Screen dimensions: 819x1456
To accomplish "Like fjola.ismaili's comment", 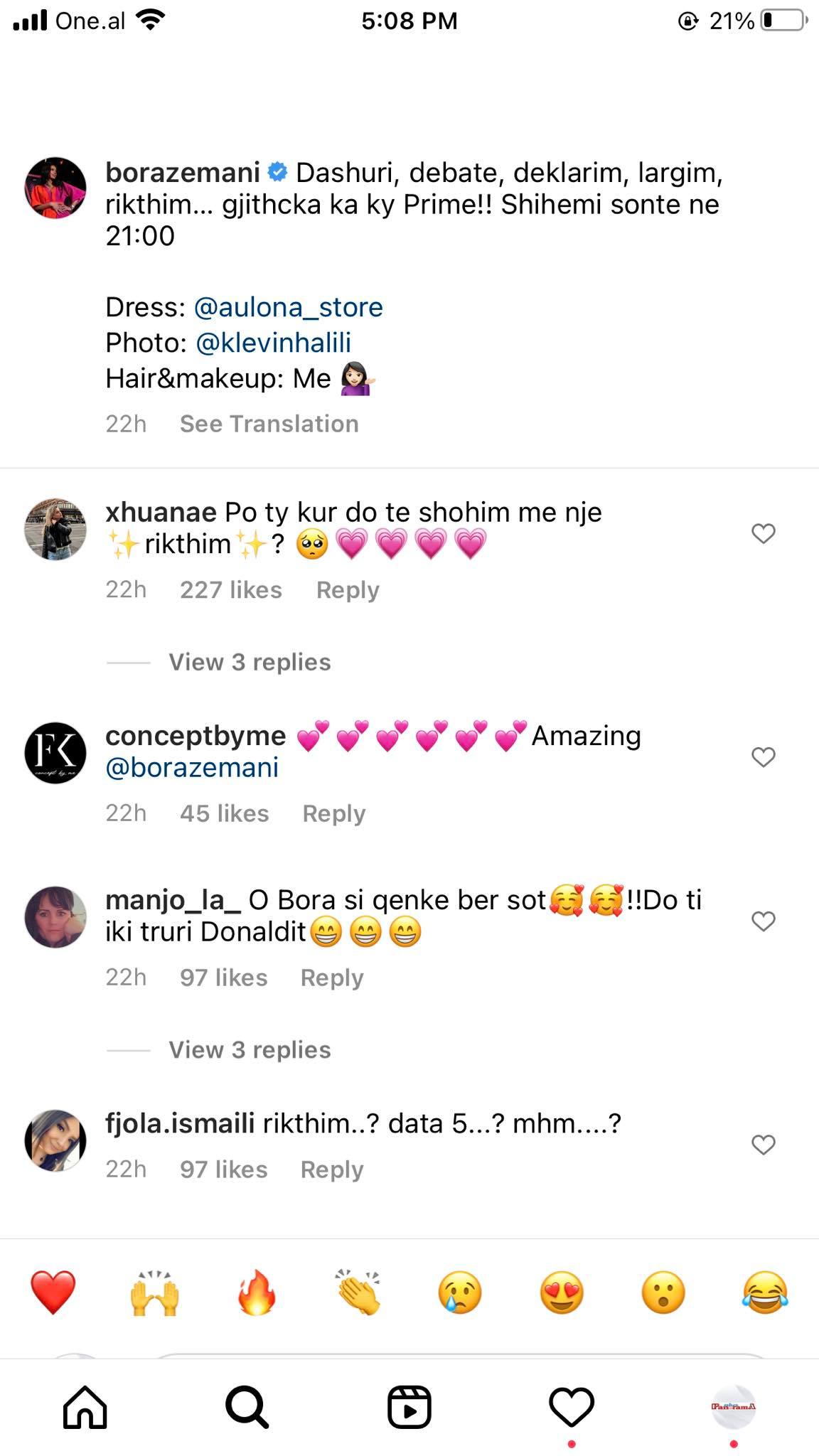I will click(764, 1145).
